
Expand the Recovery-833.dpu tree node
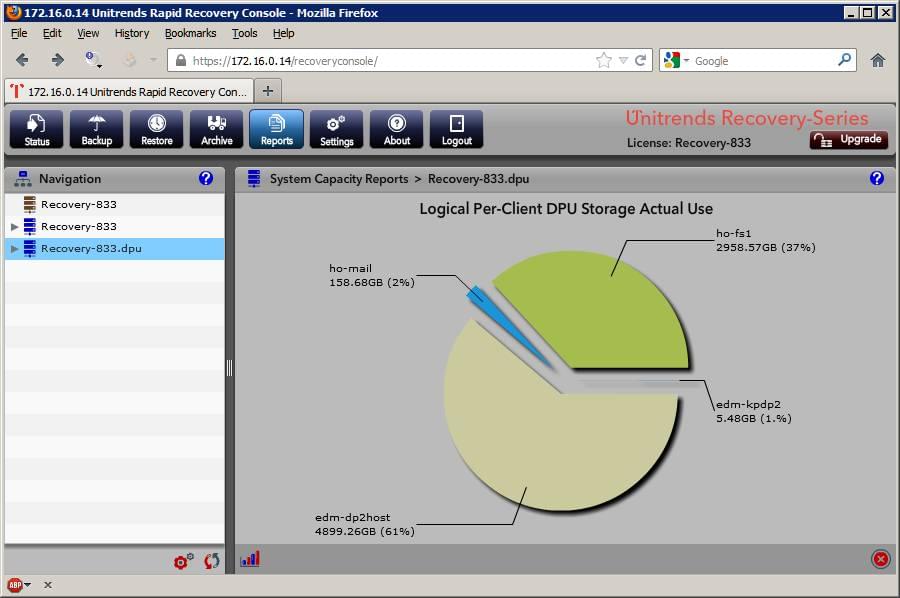13,248
